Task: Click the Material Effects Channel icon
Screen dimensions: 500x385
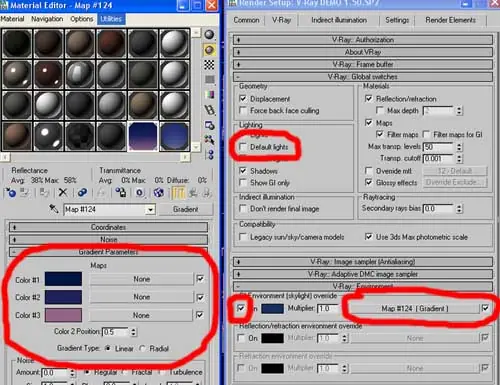Action: [139, 193]
